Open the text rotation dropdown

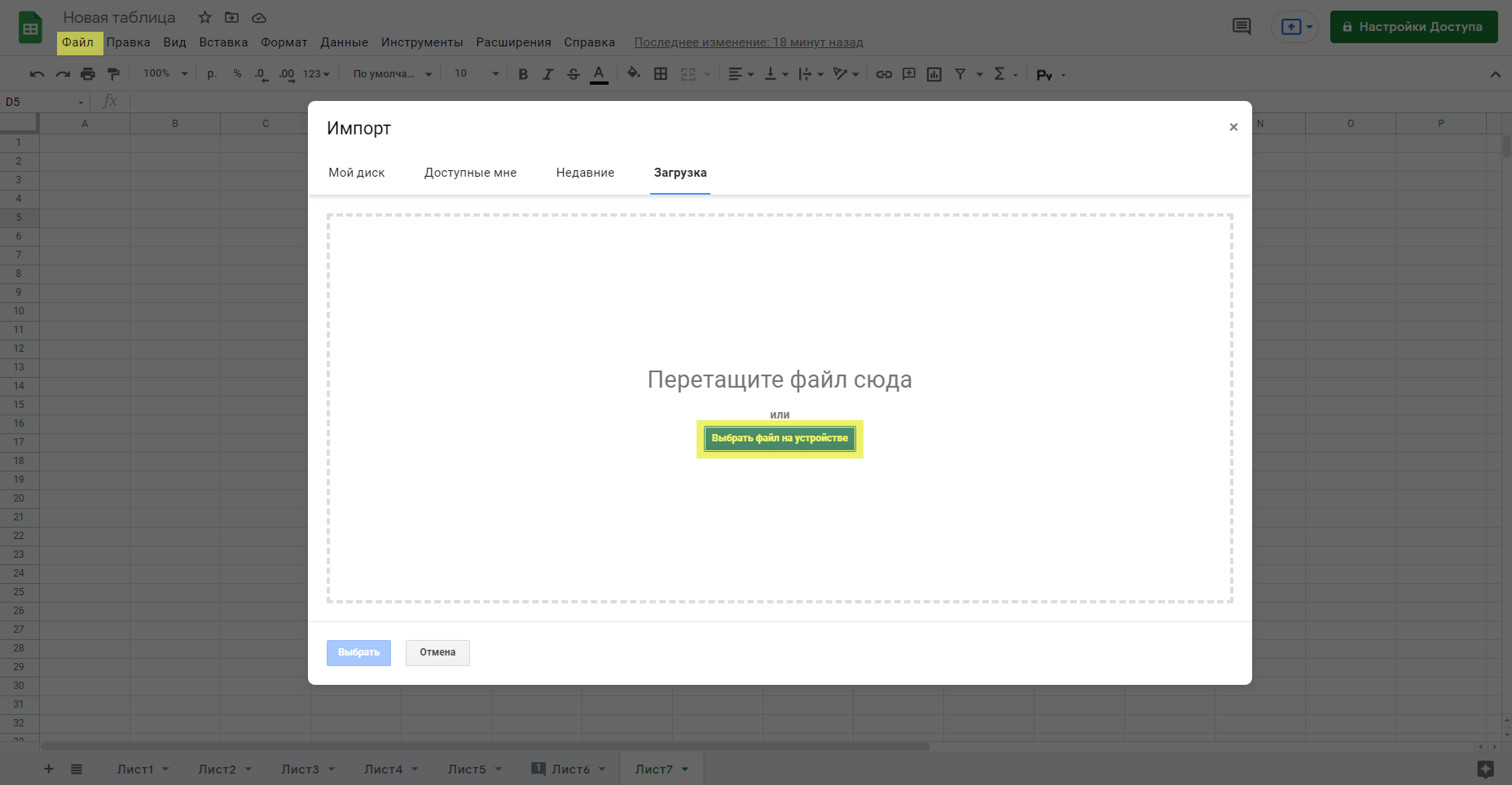[x=846, y=74]
